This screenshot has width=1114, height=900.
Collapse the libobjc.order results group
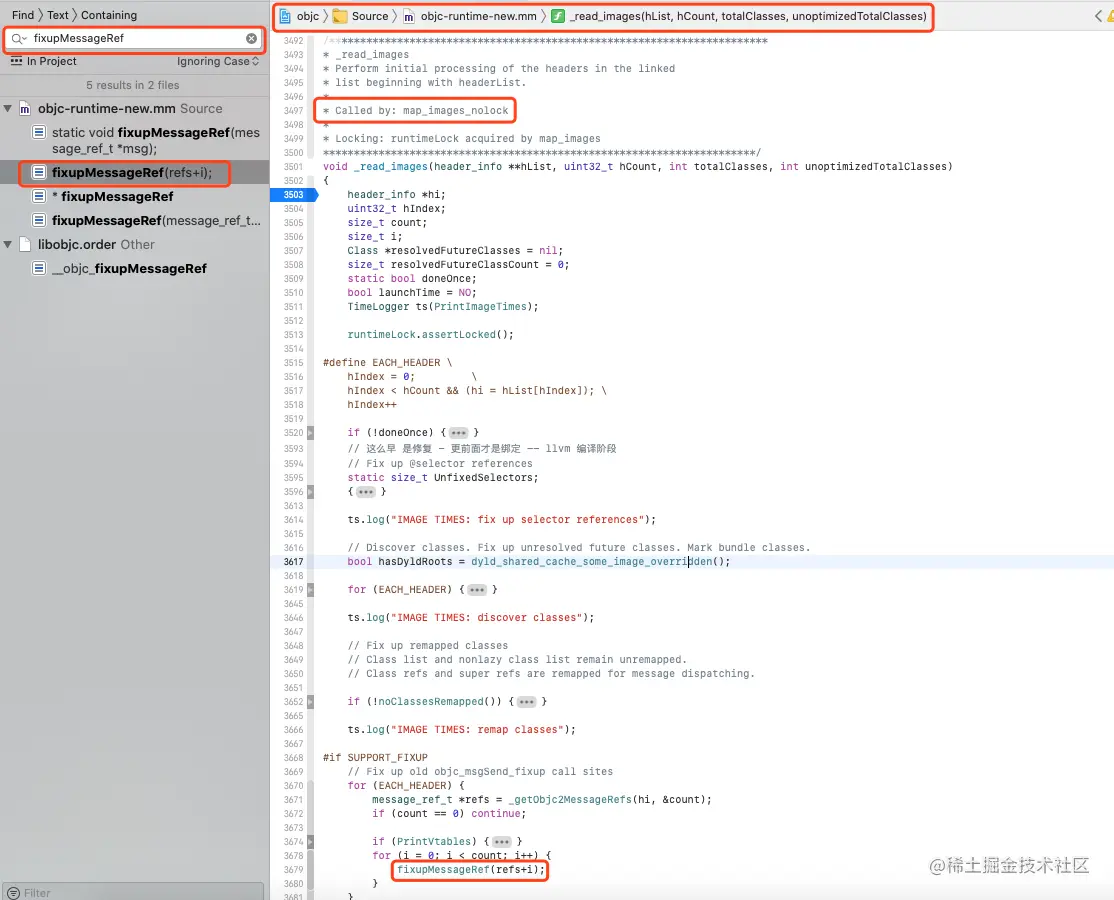(x=8, y=244)
